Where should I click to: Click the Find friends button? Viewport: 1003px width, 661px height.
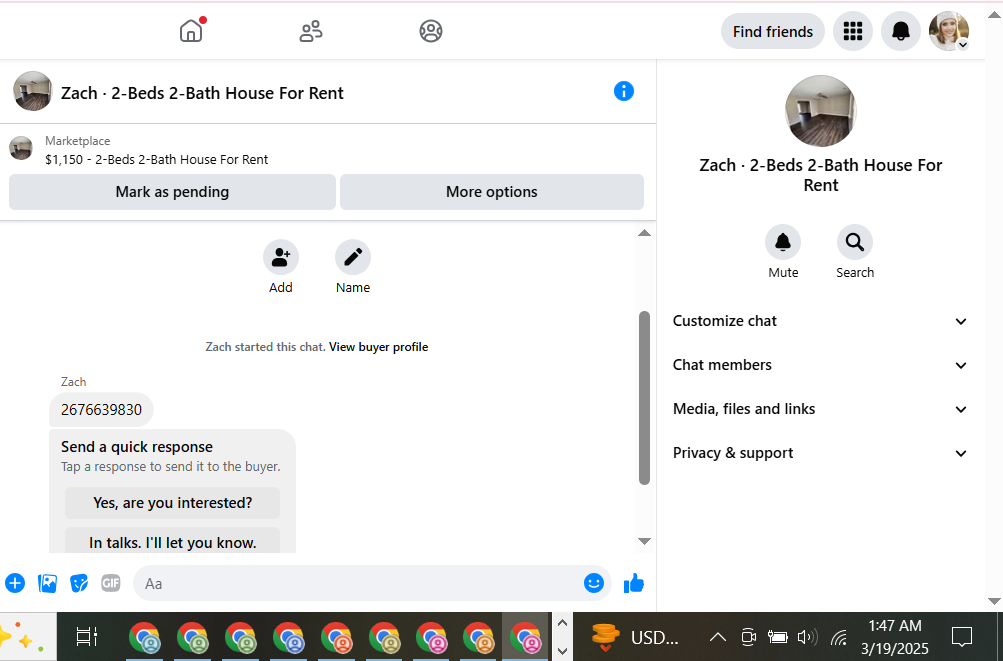pyautogui.click(x=773, y=31)
